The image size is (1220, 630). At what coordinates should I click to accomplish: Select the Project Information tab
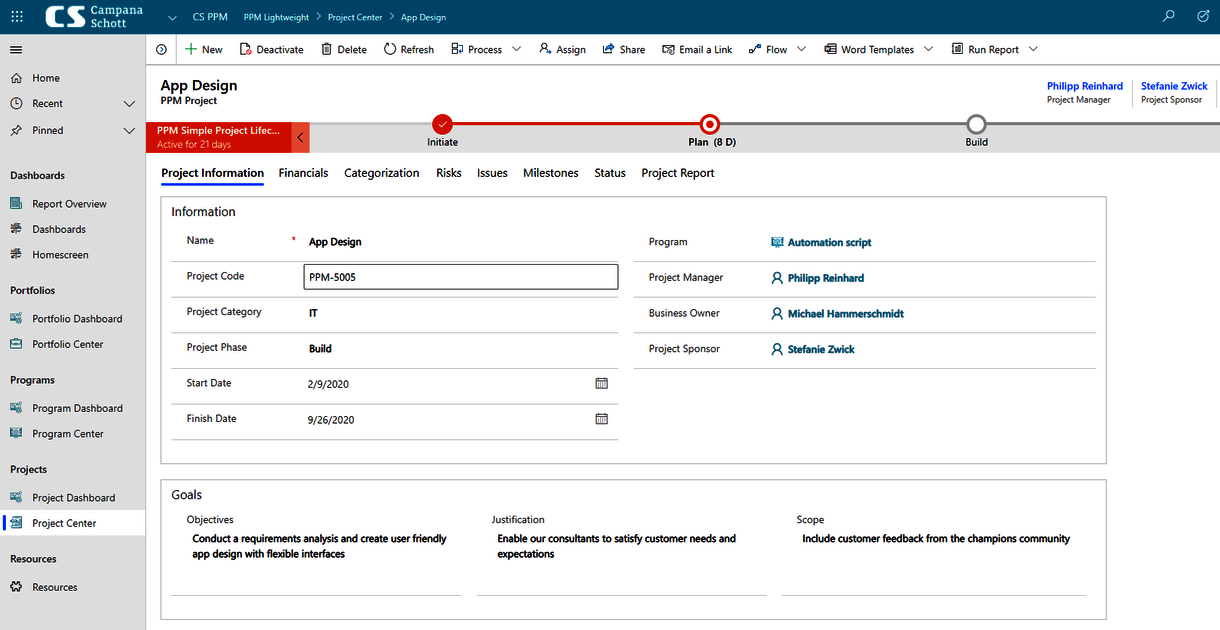(x=212, y=173)
